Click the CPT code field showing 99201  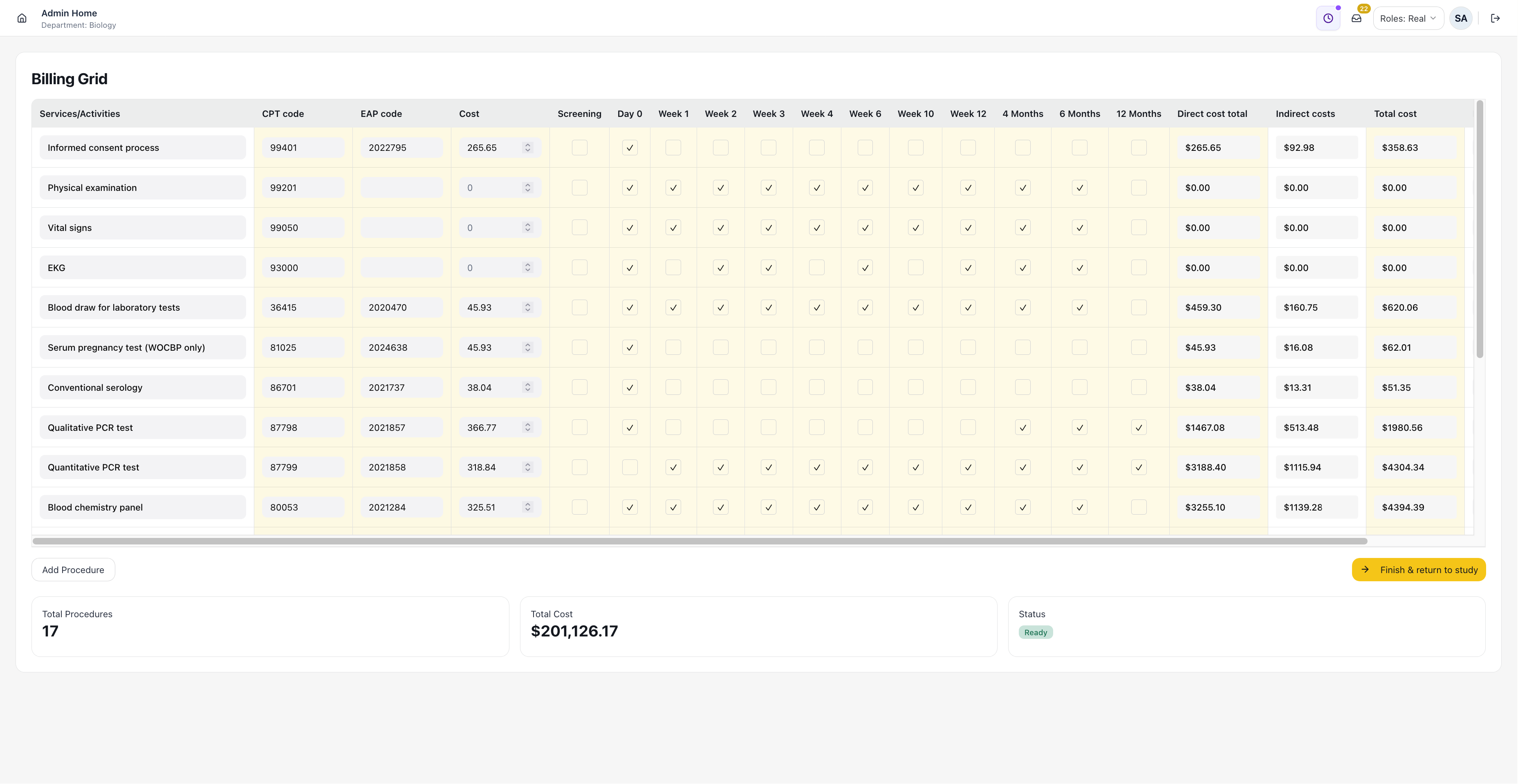coord(303,188)
